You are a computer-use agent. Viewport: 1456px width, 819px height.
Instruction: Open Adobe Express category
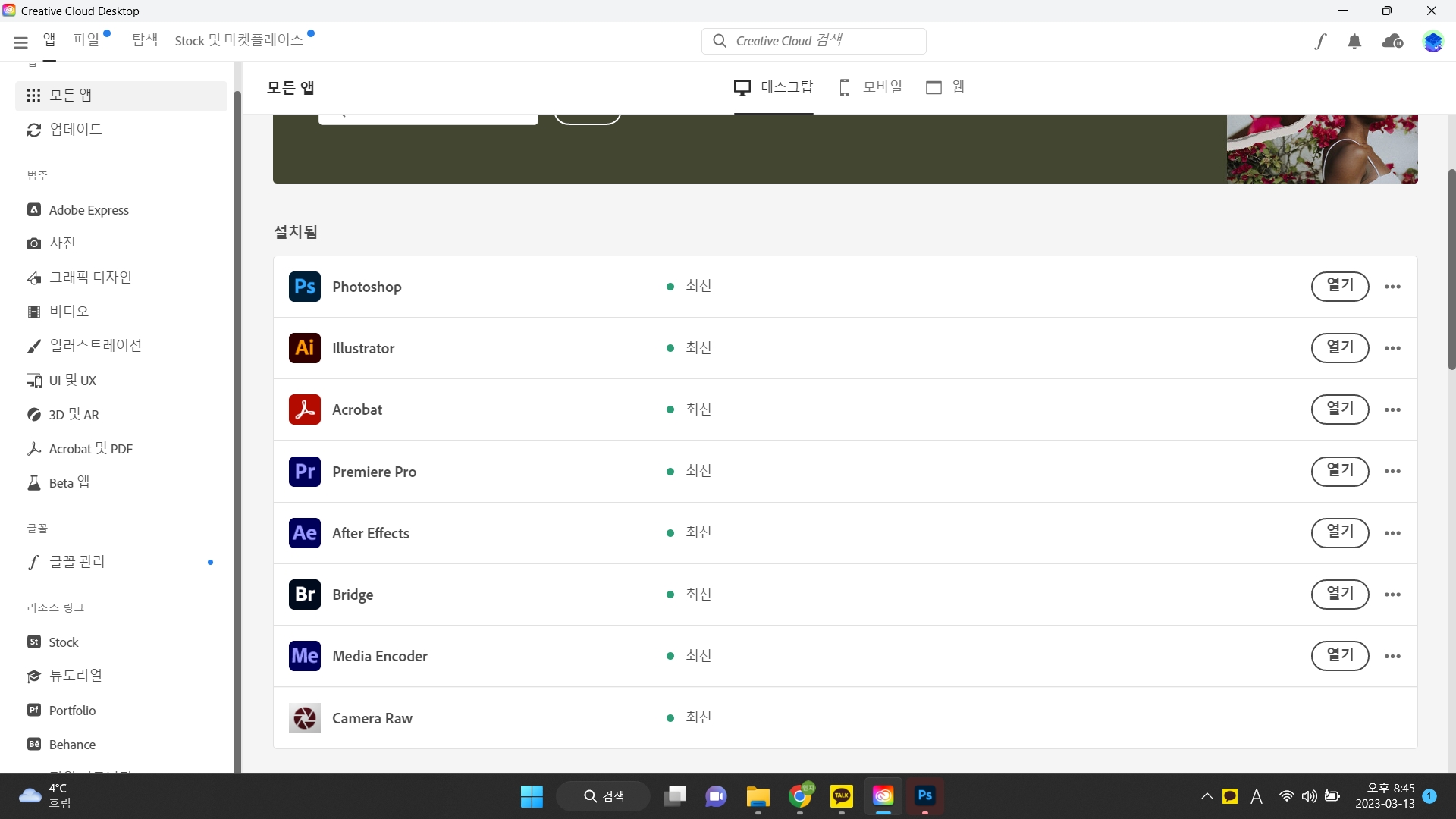click(121, 210)
